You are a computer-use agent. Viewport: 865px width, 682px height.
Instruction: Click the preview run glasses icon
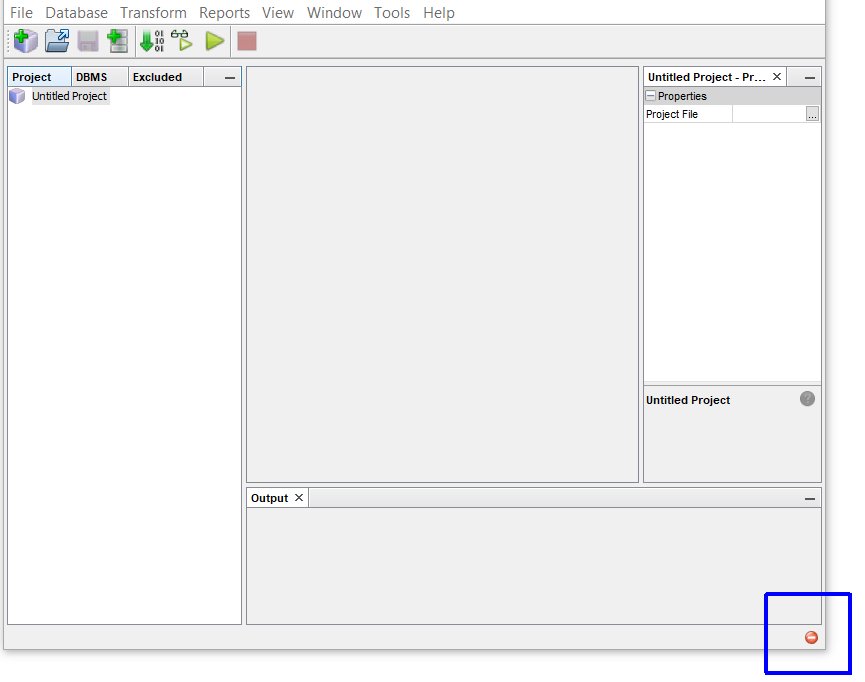182,41
